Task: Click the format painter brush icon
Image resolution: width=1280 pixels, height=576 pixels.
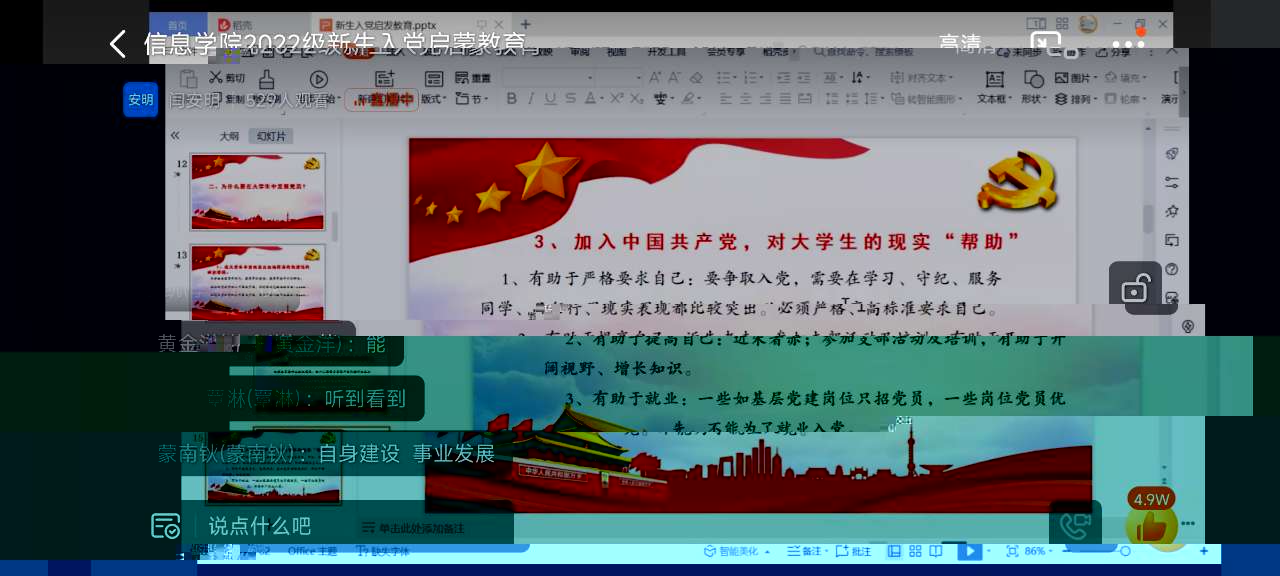Action: (267, 79)
